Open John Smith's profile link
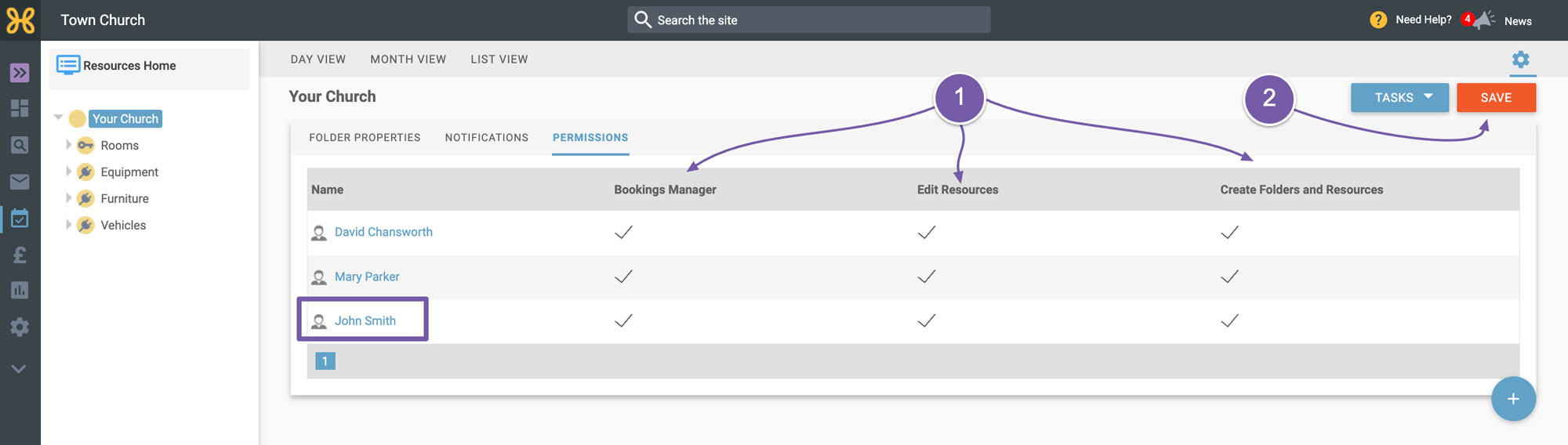Viewport: 1568px width, 445px height. click(x=365, y=320)
